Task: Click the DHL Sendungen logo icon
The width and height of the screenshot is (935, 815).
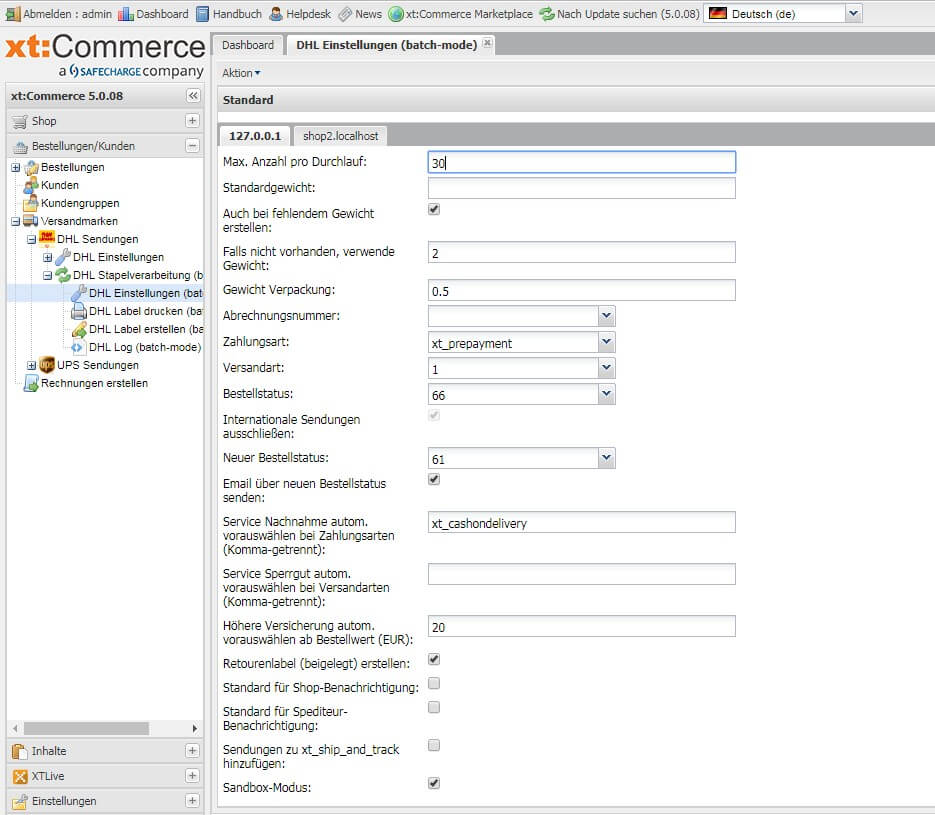Action: 47,238
